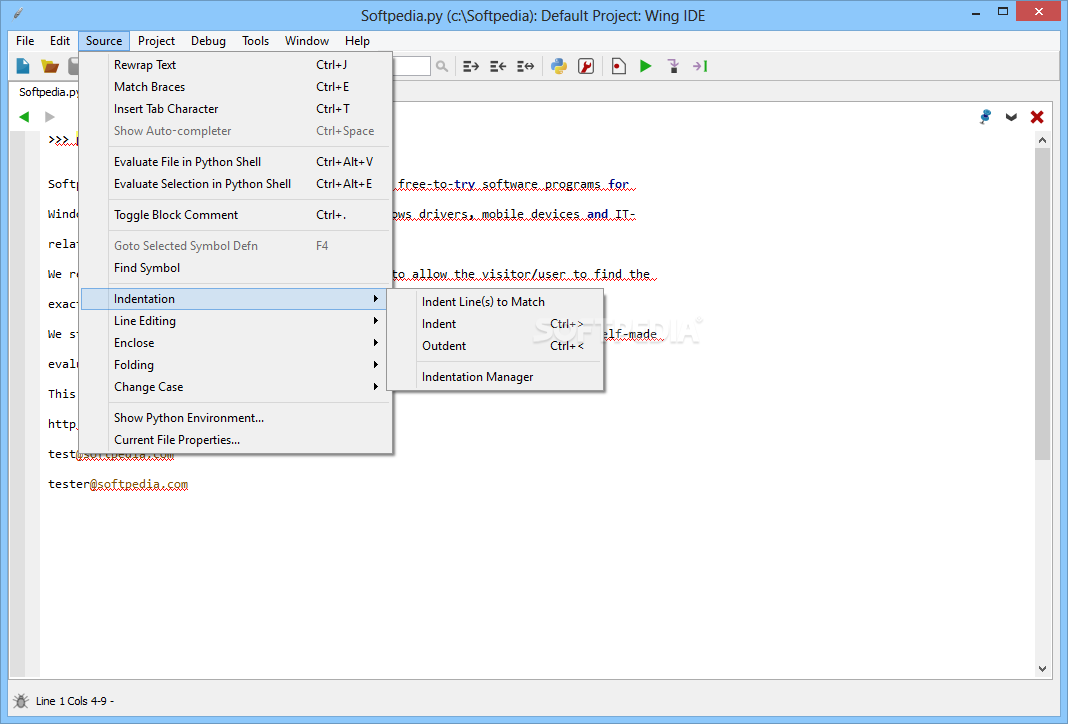Viewport: 1068px width, 724px height.
Task: Select Match Braces menu entry
Action: point(236,86)
